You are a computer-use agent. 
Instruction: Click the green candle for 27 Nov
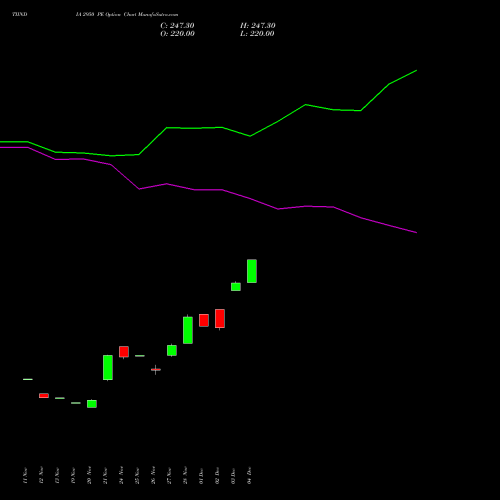(x=172, y=350)
